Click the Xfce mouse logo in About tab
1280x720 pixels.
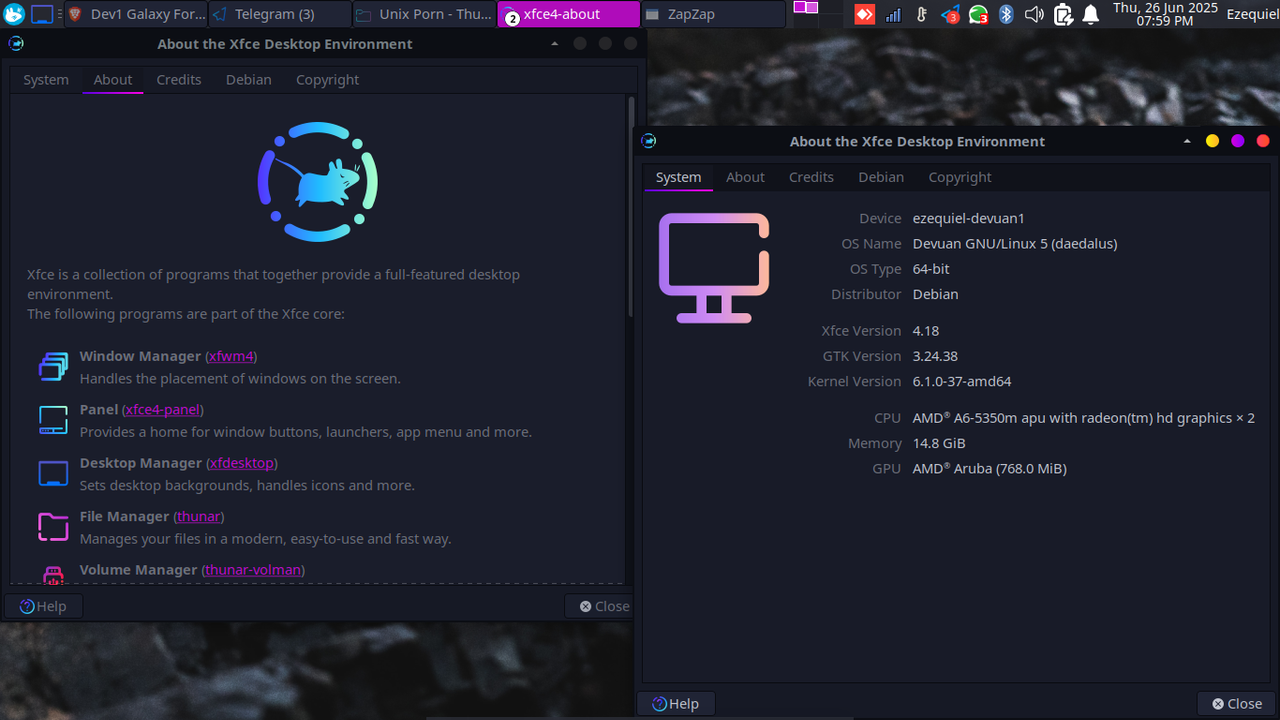[318, 182]
